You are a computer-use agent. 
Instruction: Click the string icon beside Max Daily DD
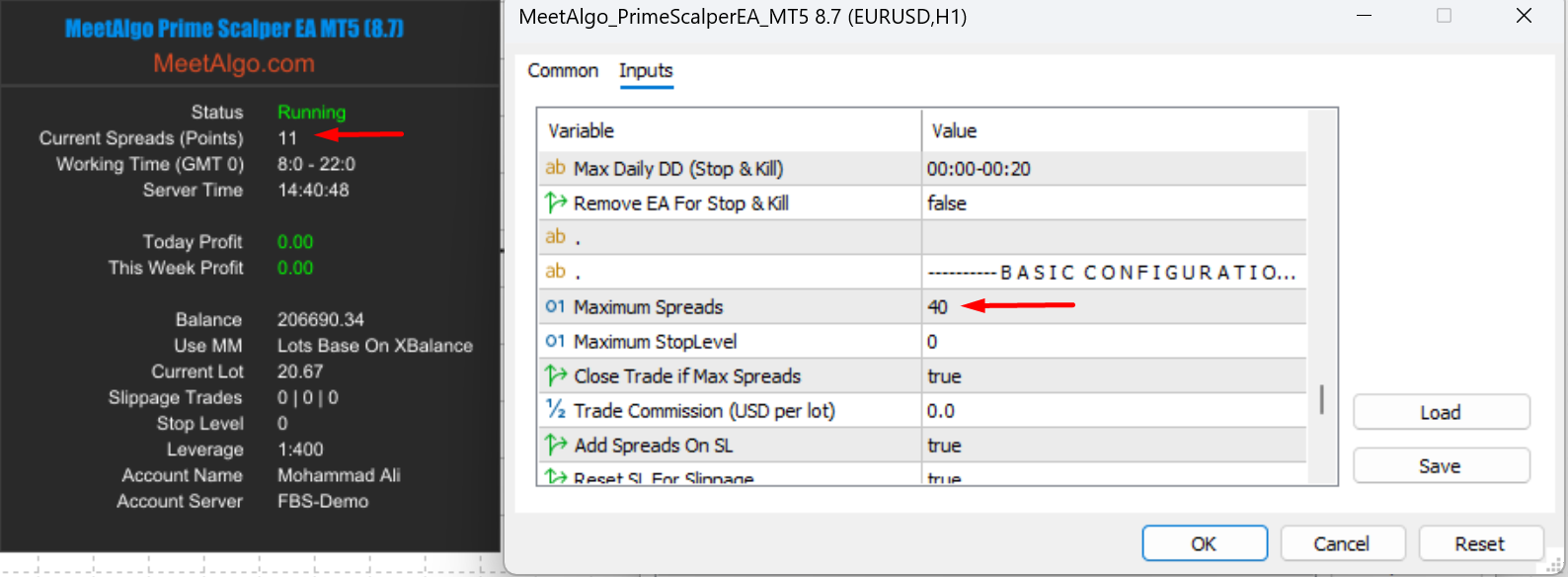555,168
